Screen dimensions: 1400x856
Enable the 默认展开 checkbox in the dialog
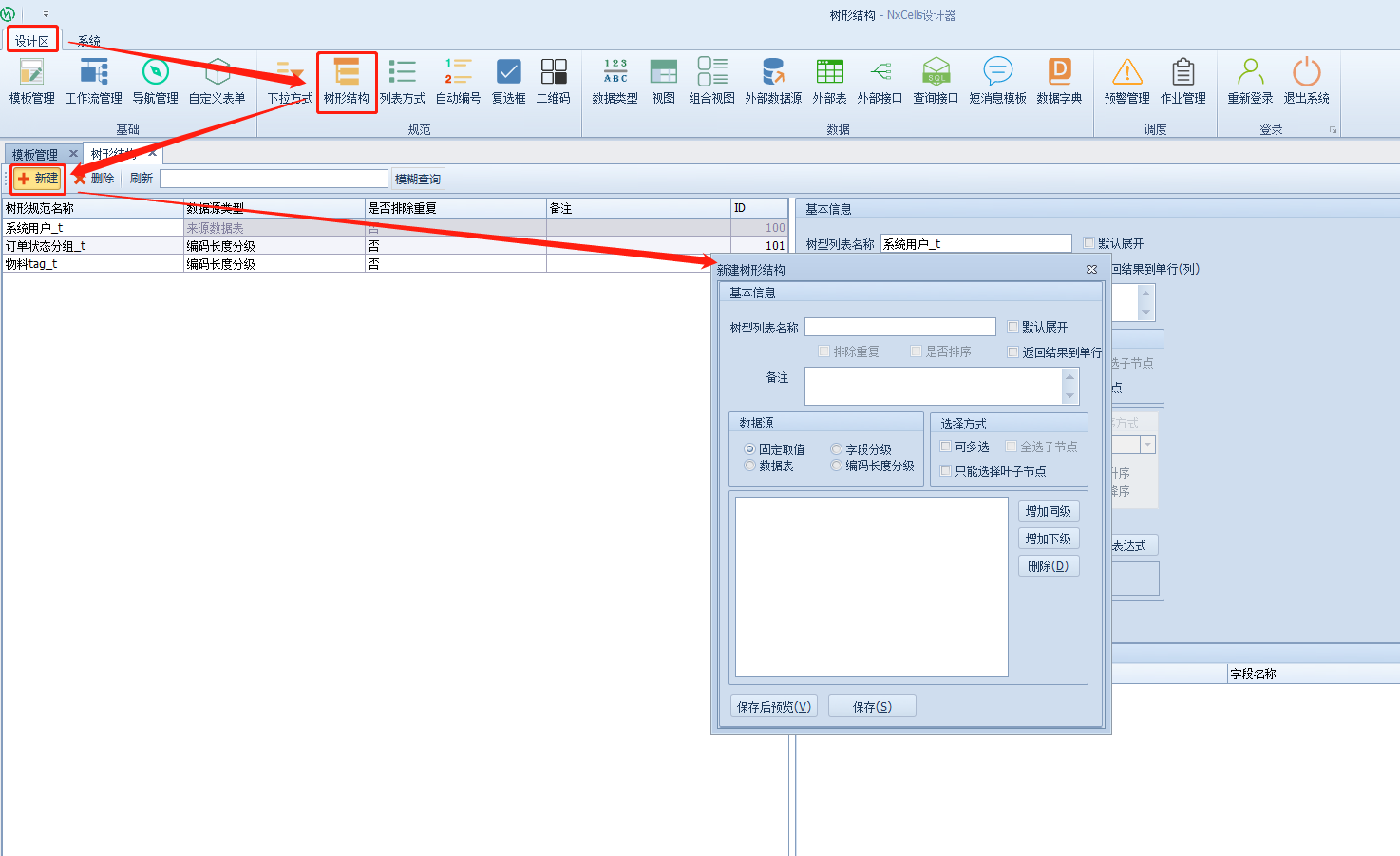click(x=1012, y=327)
